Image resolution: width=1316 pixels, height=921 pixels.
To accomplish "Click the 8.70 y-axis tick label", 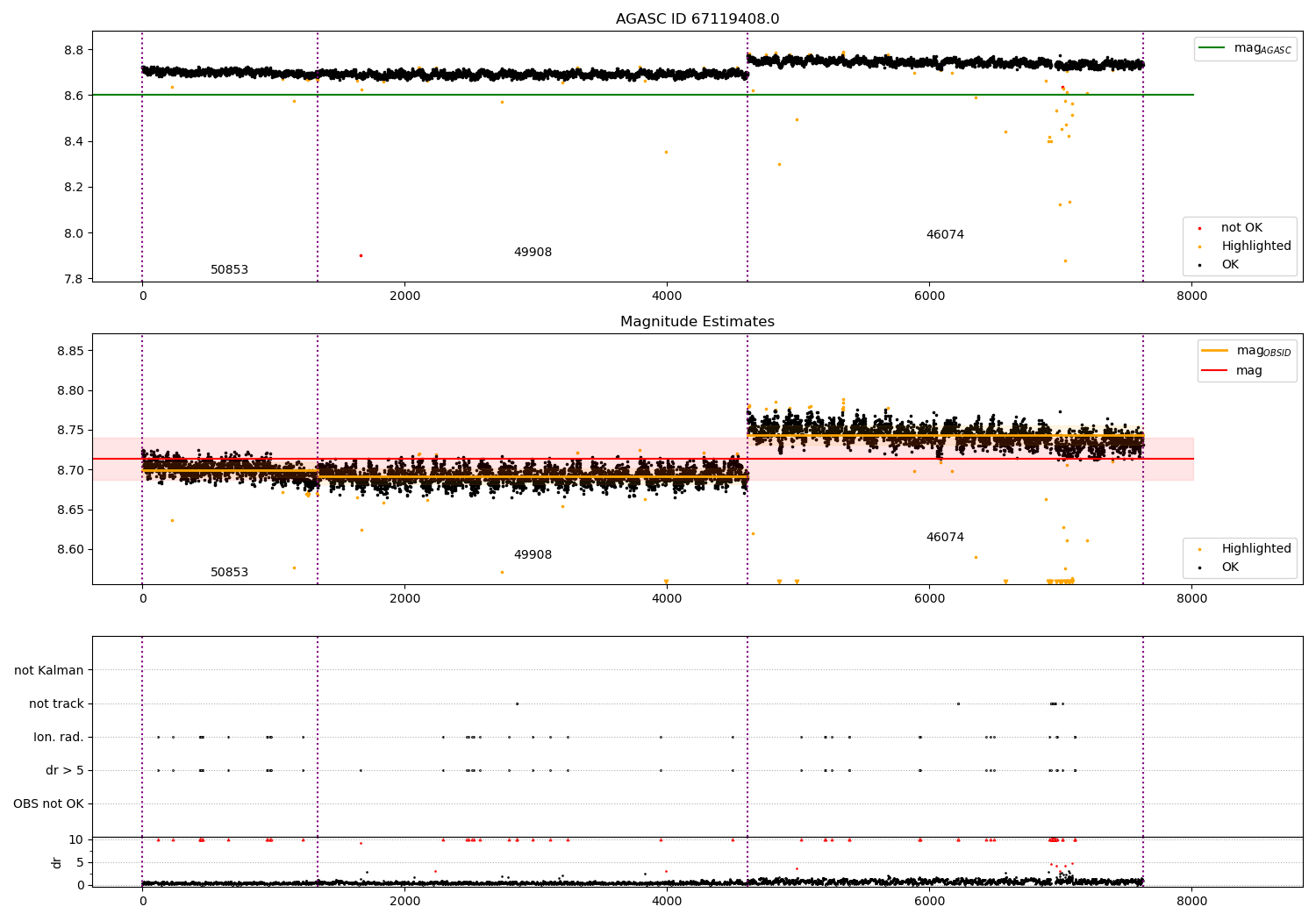I will click(70, 470).
